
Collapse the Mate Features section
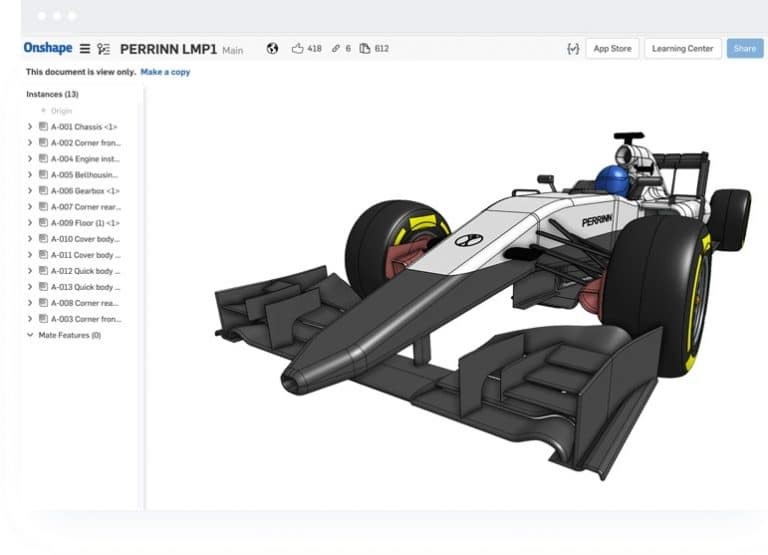[30, 335]
